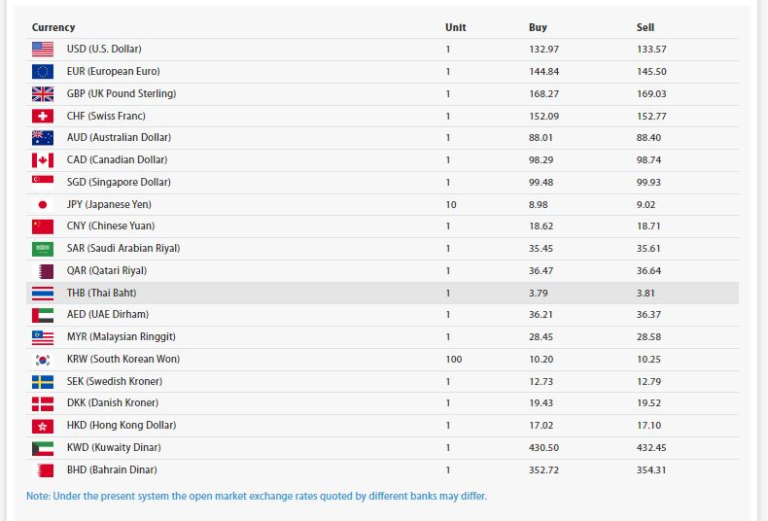Select the Hong Kong Dollar flag

pos(42,426)
